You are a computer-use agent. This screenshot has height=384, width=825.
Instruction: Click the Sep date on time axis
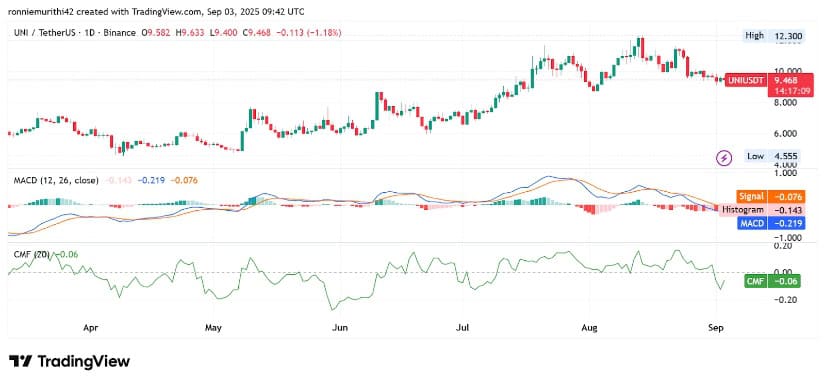717,328
